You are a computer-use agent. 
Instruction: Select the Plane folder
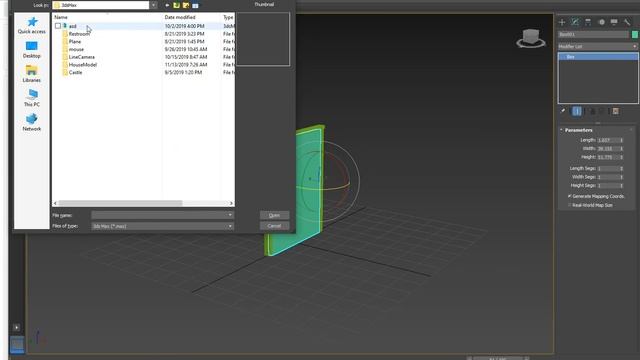pos(75,42)
